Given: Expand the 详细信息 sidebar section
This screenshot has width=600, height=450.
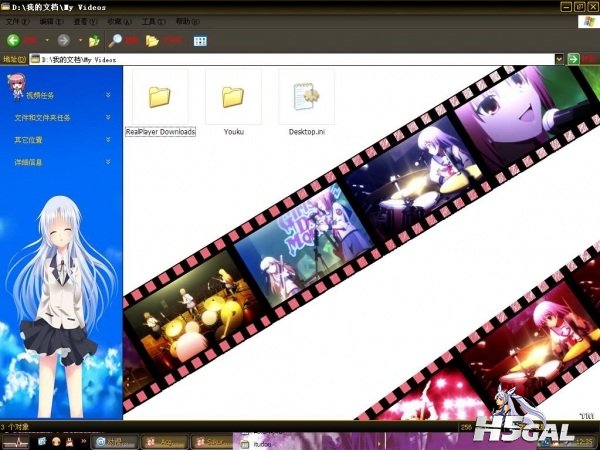Looking at the screenshot, I should coord(108,162).
